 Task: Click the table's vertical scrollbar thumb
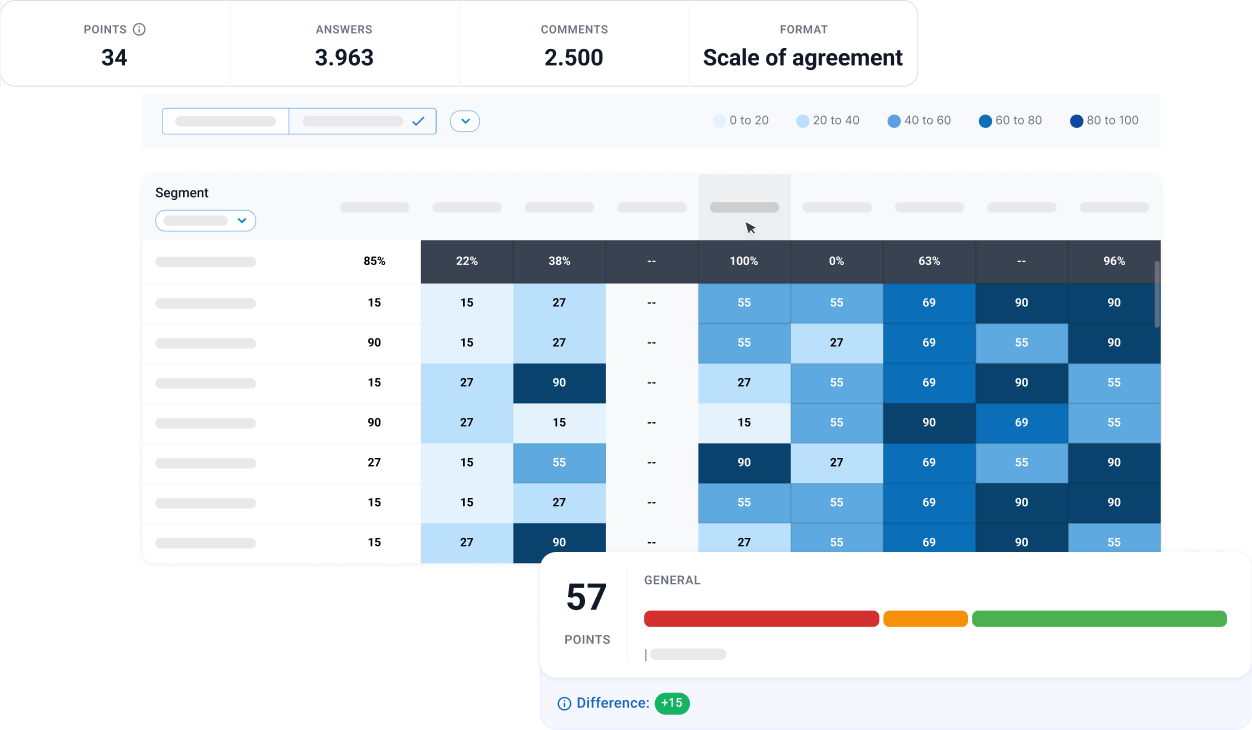[1158, 294]
